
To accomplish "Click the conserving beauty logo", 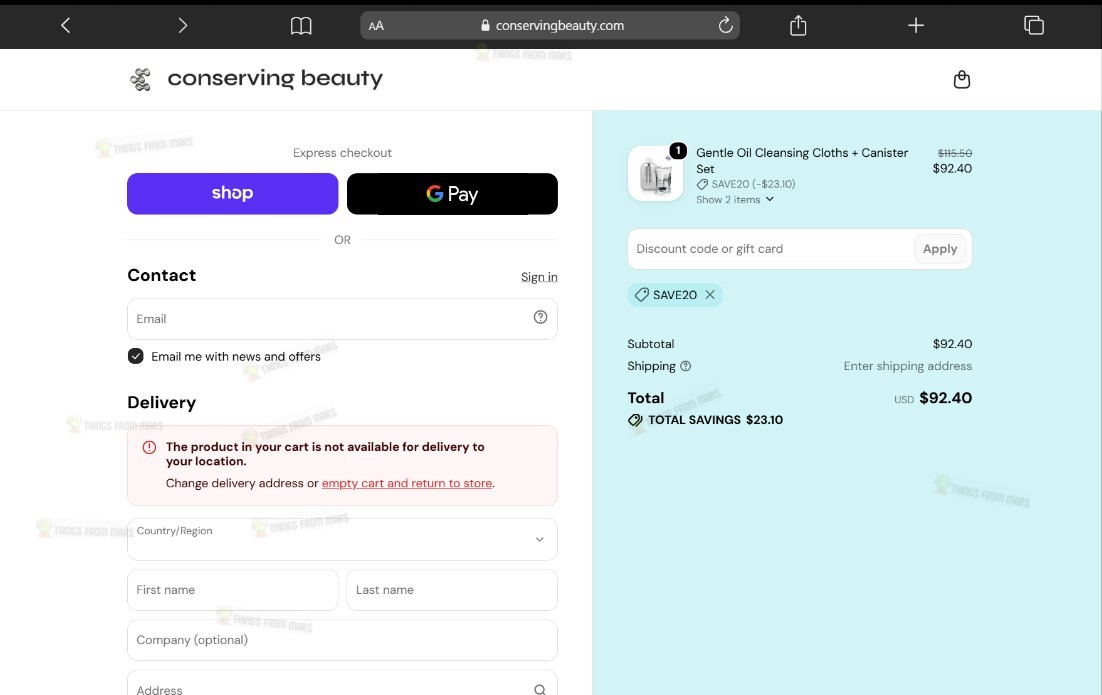I will [x=257, y=79].
